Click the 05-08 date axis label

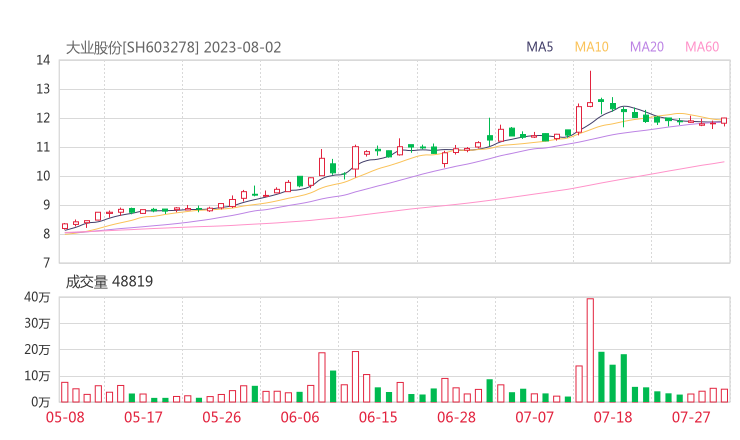(65, 417)
